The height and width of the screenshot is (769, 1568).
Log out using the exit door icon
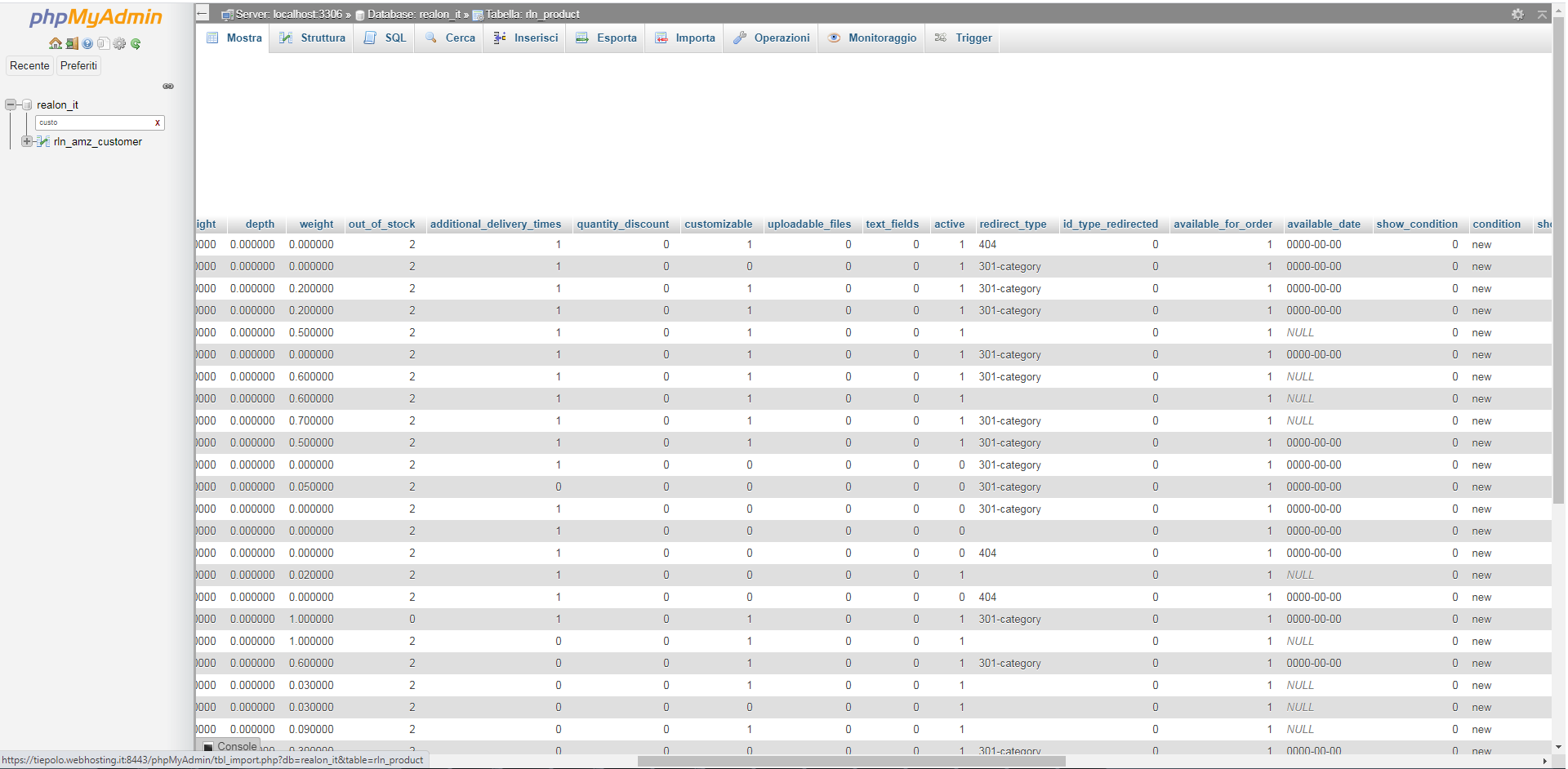(x=72, y=43)
